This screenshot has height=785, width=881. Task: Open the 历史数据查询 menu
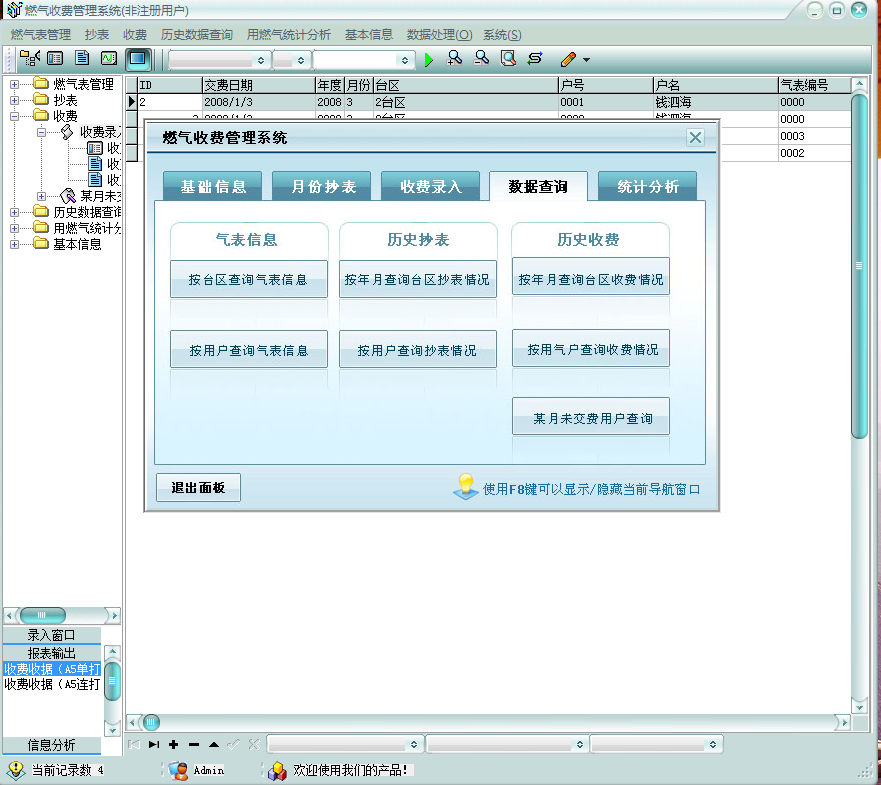(x=197, y=35)
